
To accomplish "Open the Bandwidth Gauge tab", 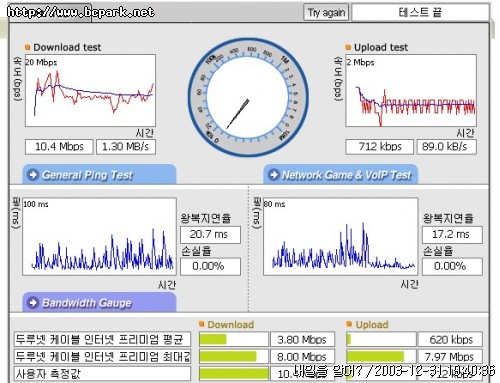I will coord(99,302).
